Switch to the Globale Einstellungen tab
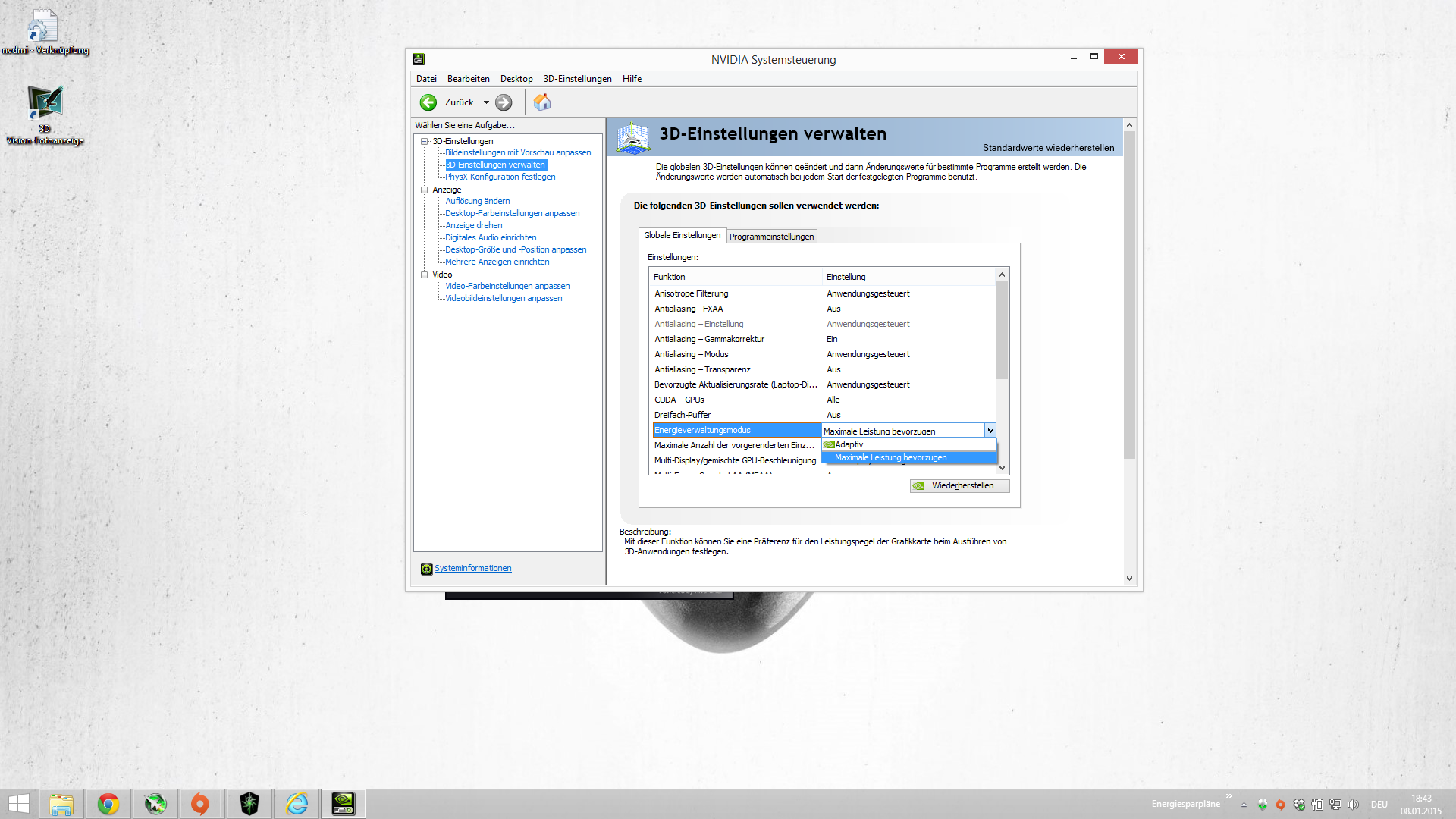Viewport: 1456px width, 819px height. (x=682, y=235)
